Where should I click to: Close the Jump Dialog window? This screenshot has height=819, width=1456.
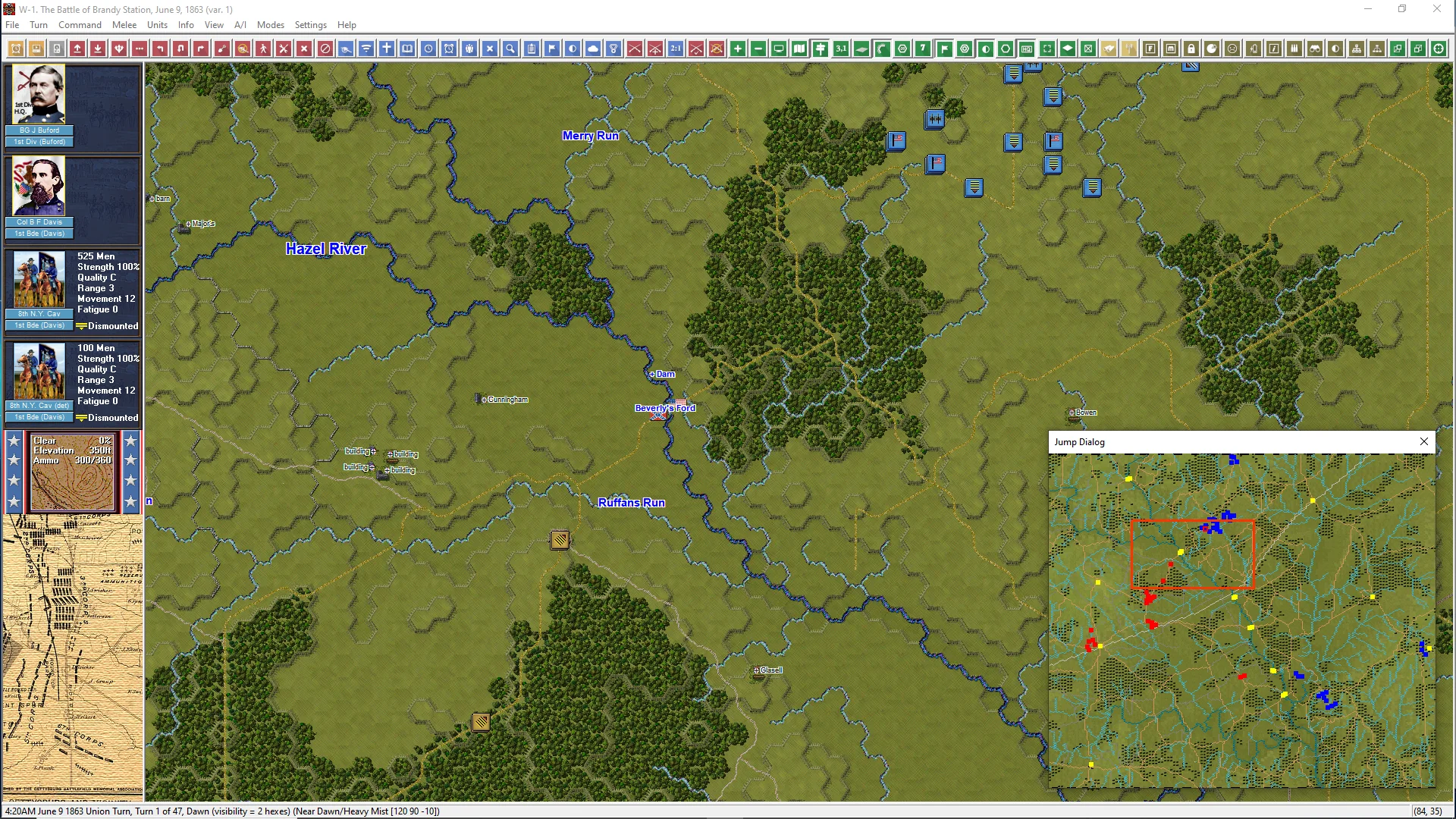1423,441
